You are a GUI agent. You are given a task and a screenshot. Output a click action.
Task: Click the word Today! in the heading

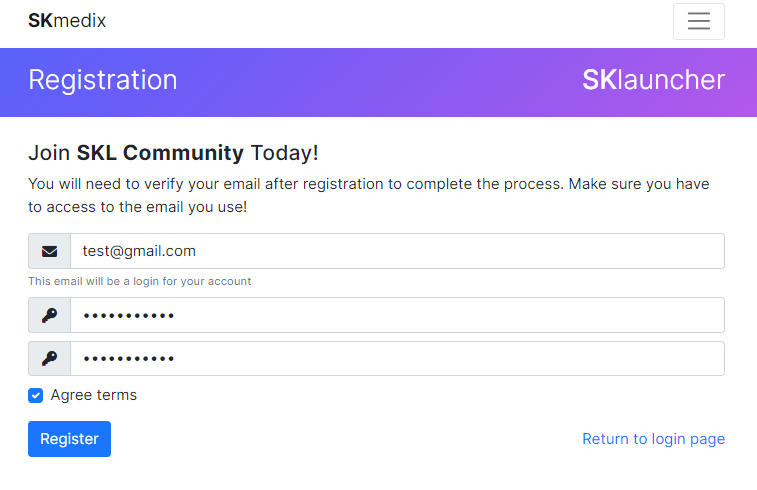coord(284,153)
